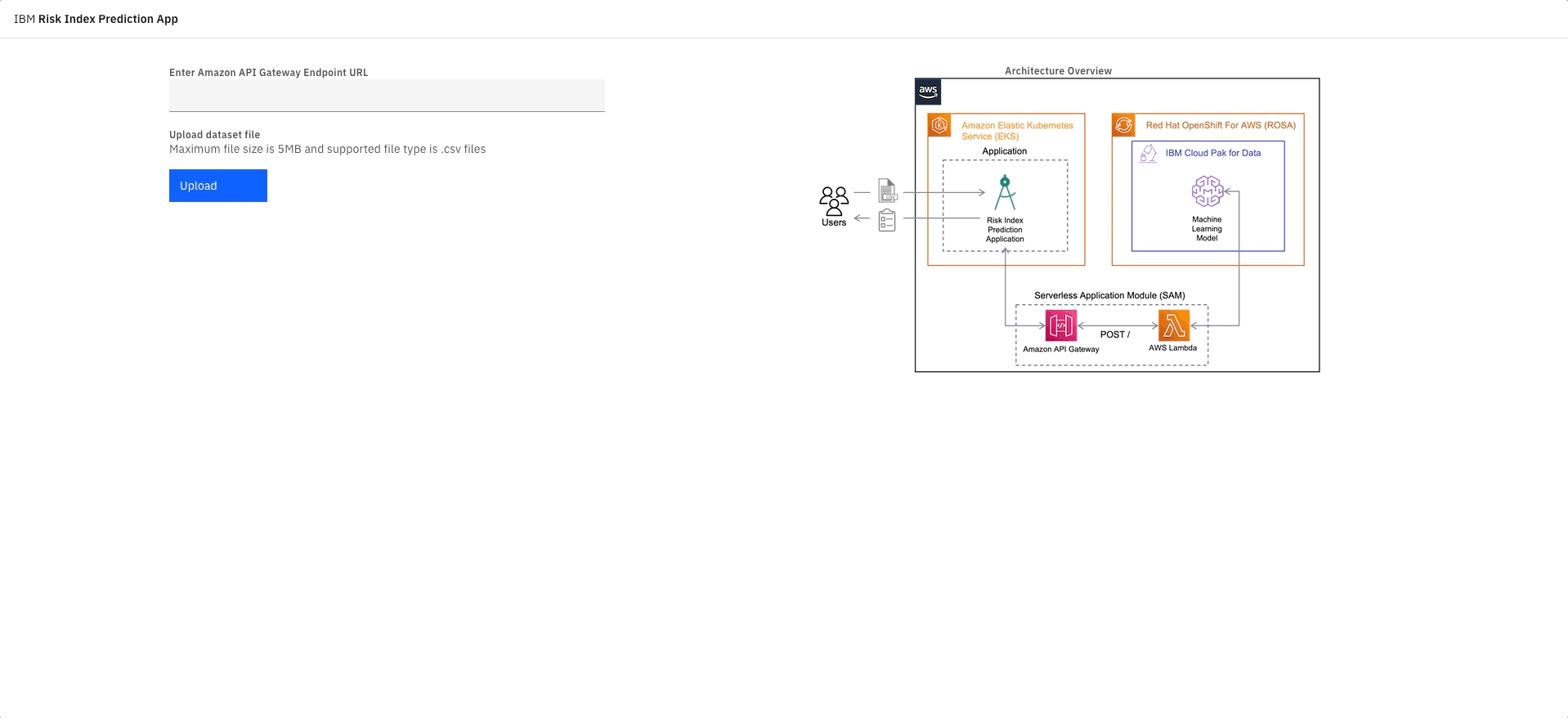Click the Amazon API Gateway Endpoint URL field
This screenshot has width=1568, height=718.
pyautogui.click(x=387, y=96)
